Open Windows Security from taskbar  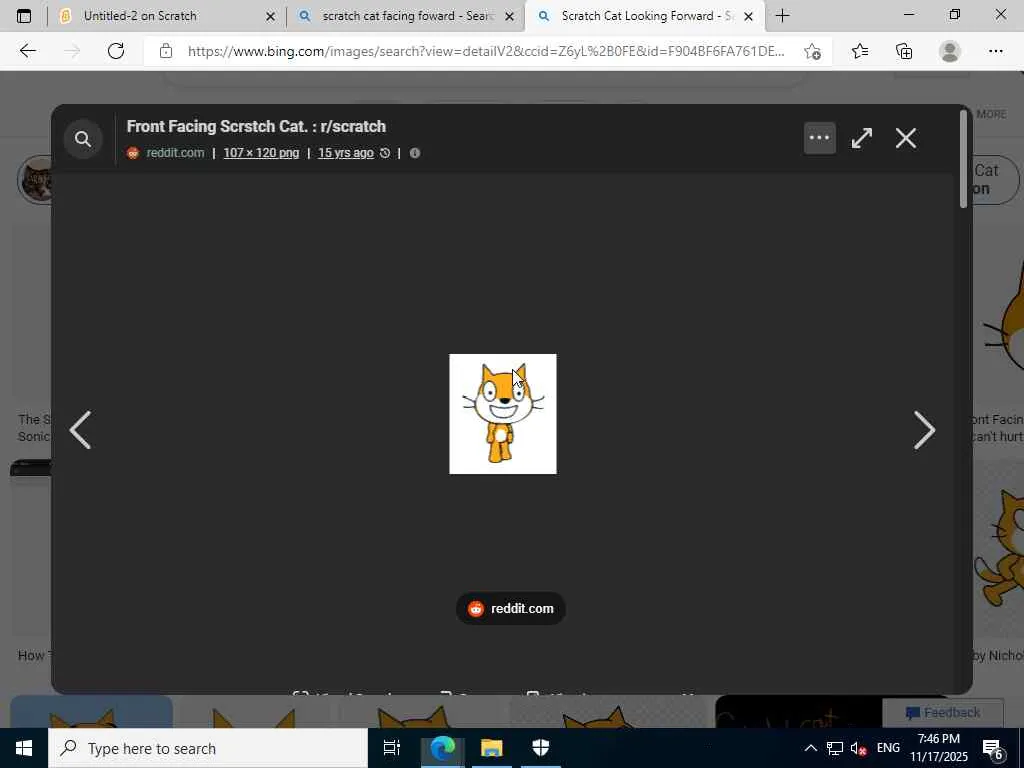click(541, 748)
